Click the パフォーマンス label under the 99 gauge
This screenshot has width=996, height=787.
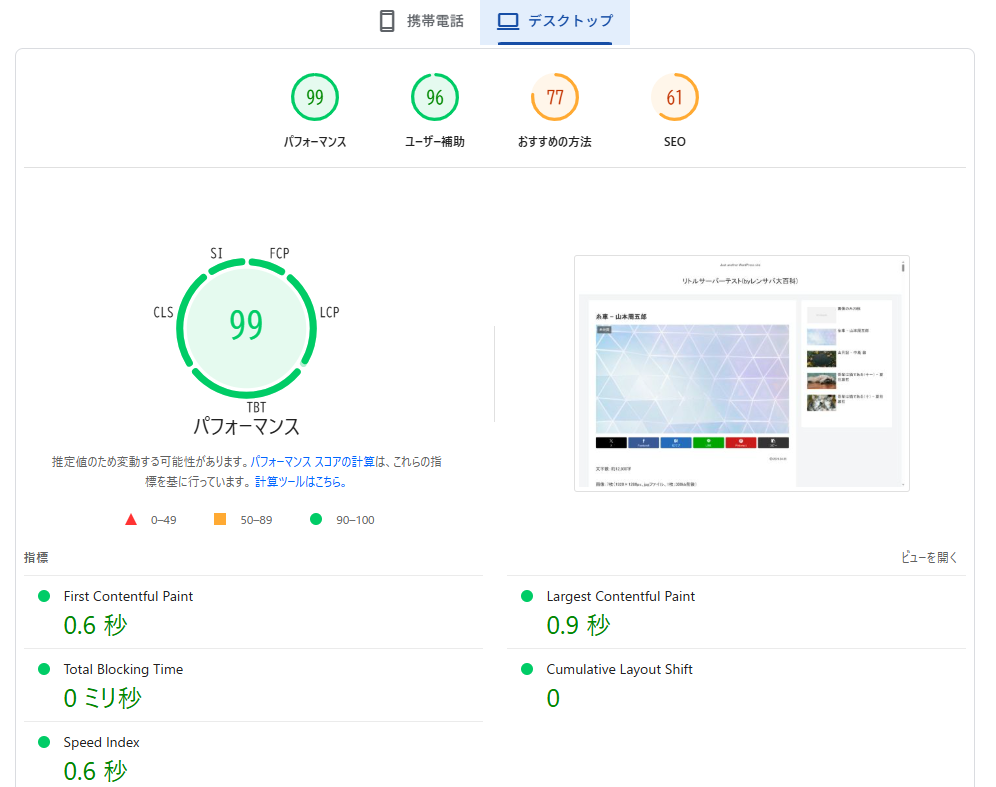315,142
